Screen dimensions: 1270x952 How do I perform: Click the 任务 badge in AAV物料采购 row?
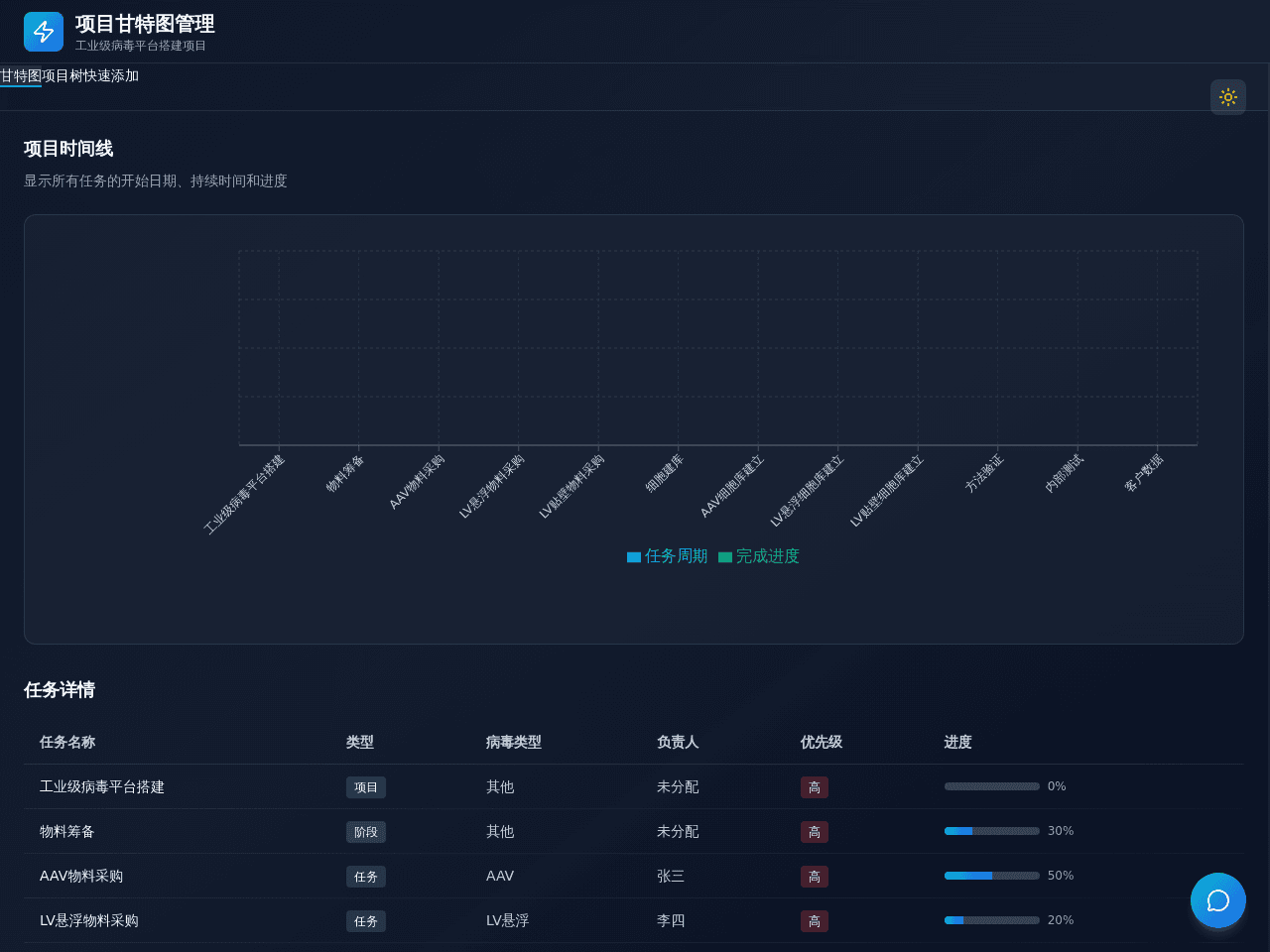click(366, 877)
